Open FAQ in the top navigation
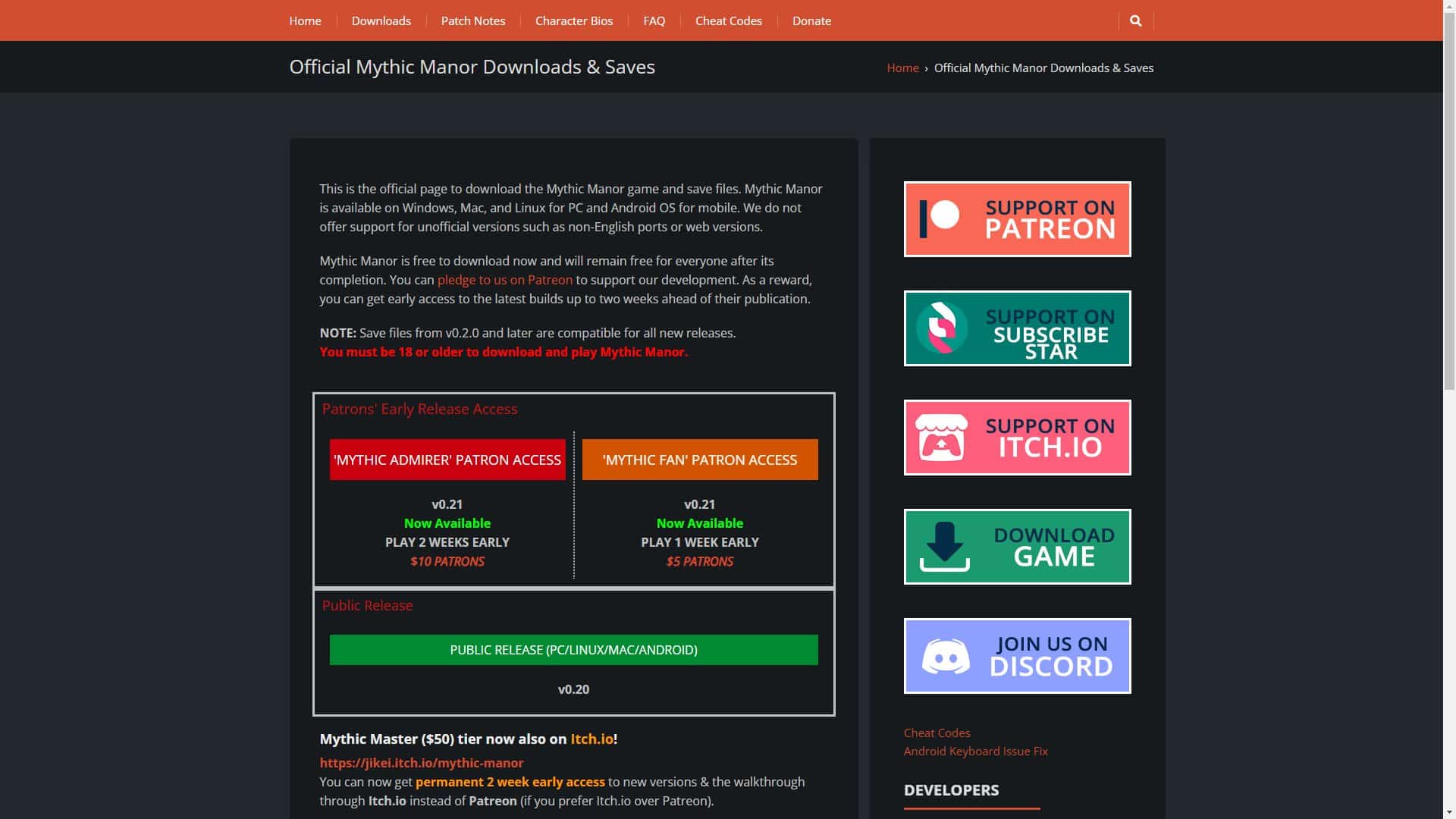 (x=654, y=20)
